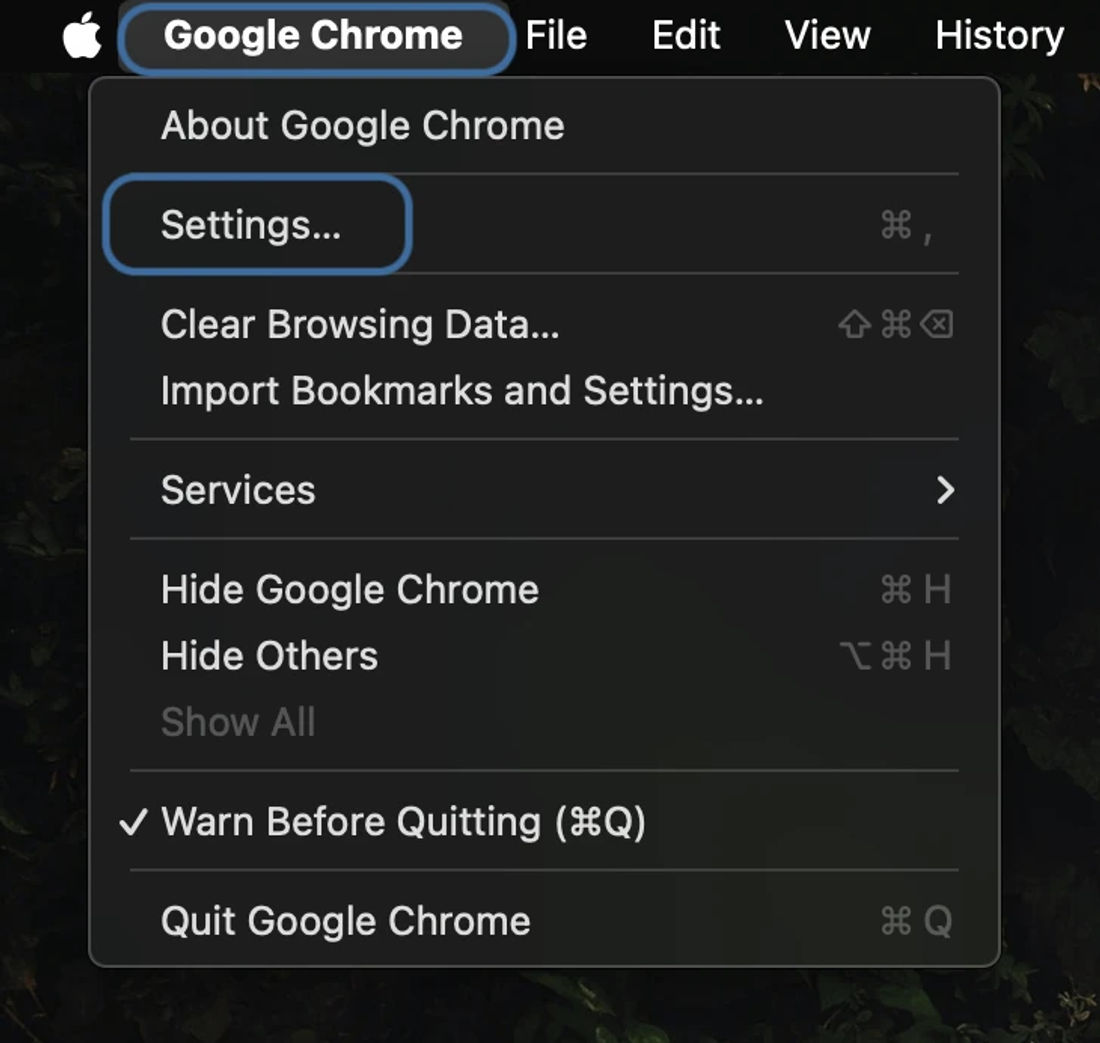Click the Clear Browsing Data shortcut icons

pos(896,325)
